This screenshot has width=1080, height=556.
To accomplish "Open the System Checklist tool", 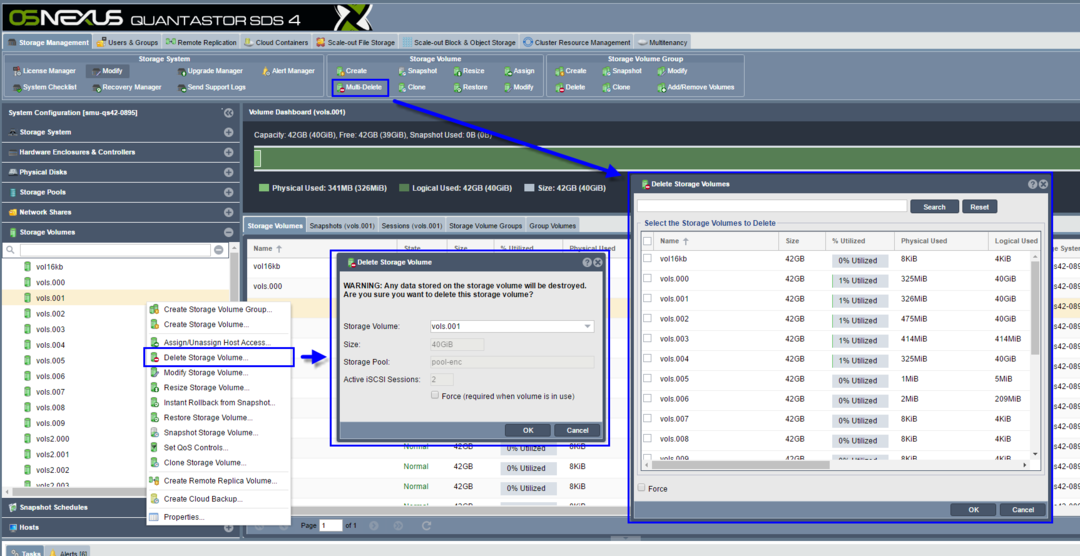I will click(x=44, y=87).
